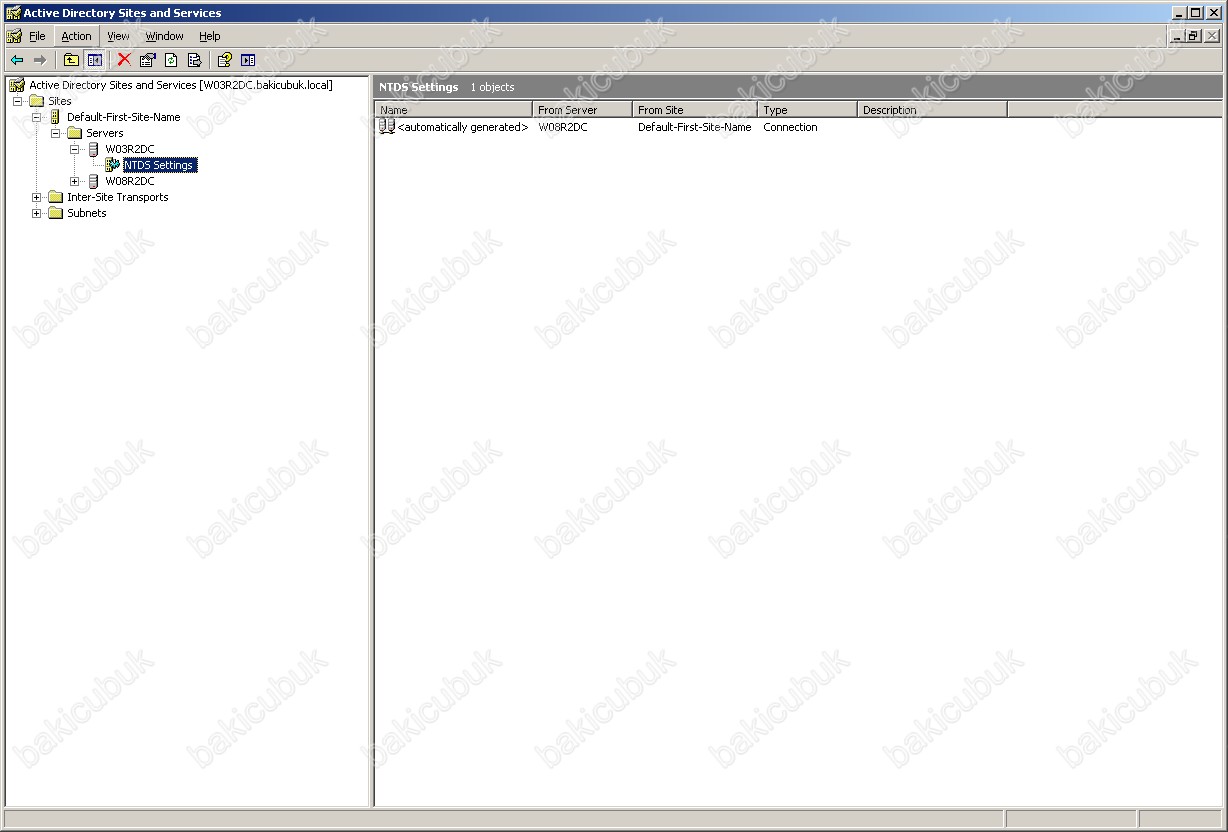This screenshot has width=1228, height=832.
Task: Click the NTDS Settings node icon
Action: tap(113, 165)
